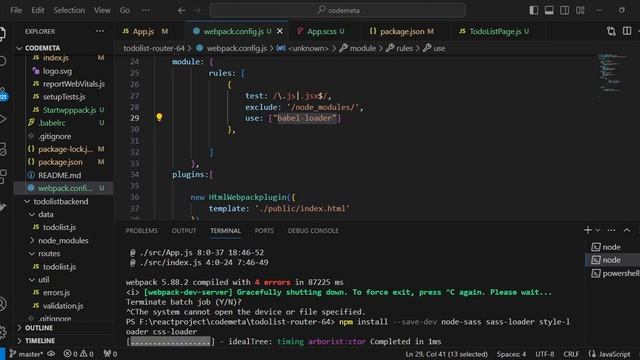
Task: Click the codemeta command center search box
Action: coord(338,10)
